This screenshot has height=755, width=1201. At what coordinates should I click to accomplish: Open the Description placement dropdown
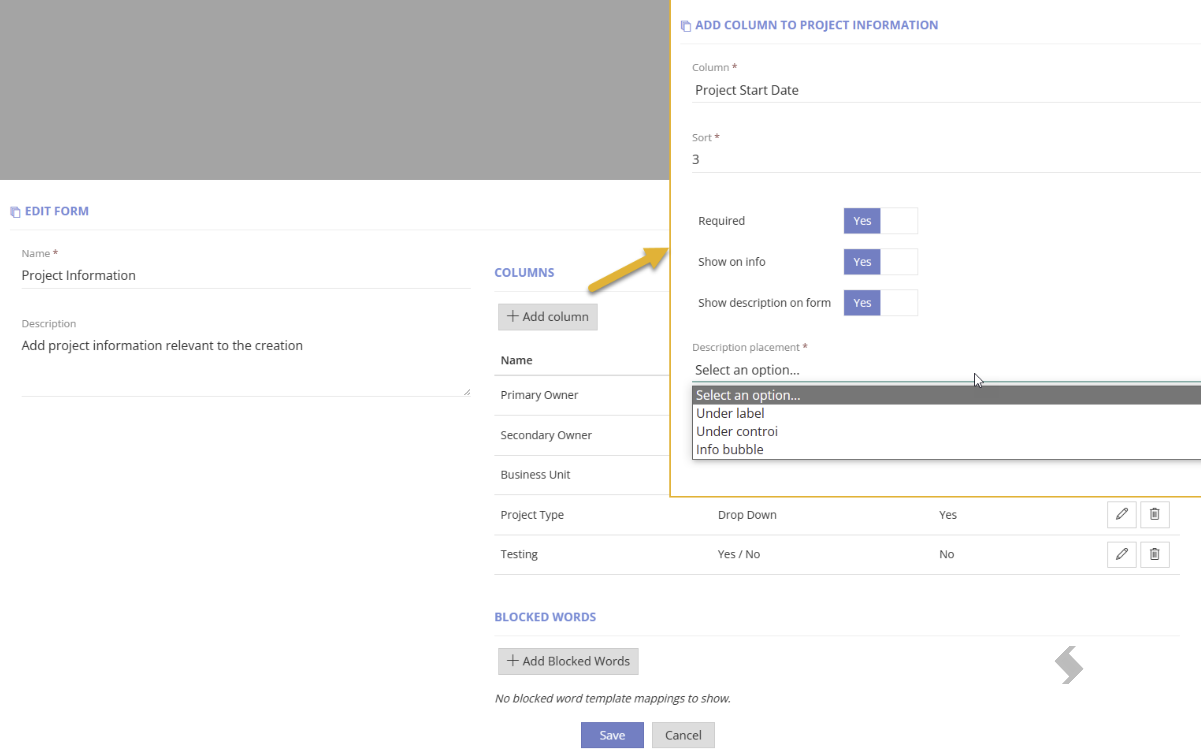point(946,370)
